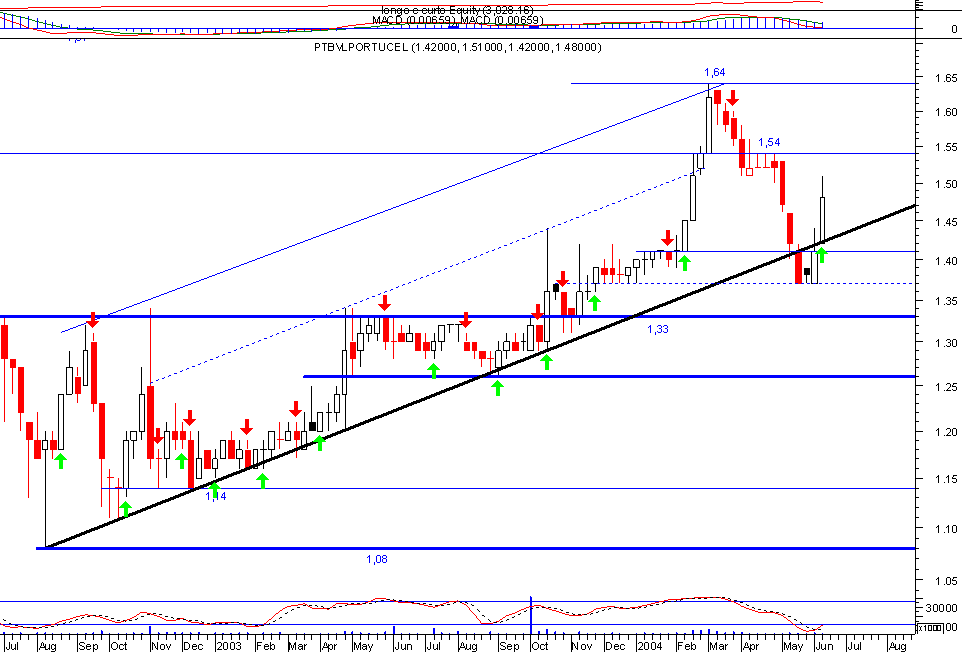The width and height of the screenshot is (962, 652).
Task: Click the 2004 year label on time axis
Action: 650,646
